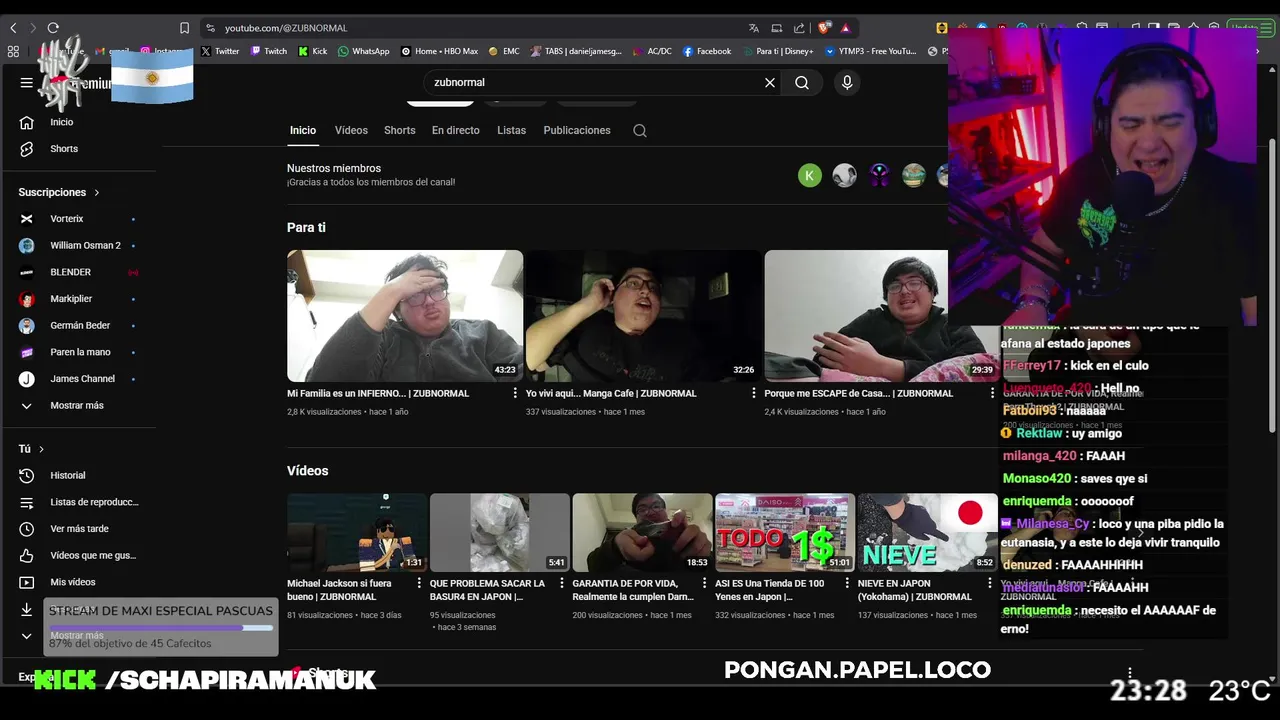
Task: Play GARANTIA DE POR VIDA thumbnail
Action: click(642, 532)
